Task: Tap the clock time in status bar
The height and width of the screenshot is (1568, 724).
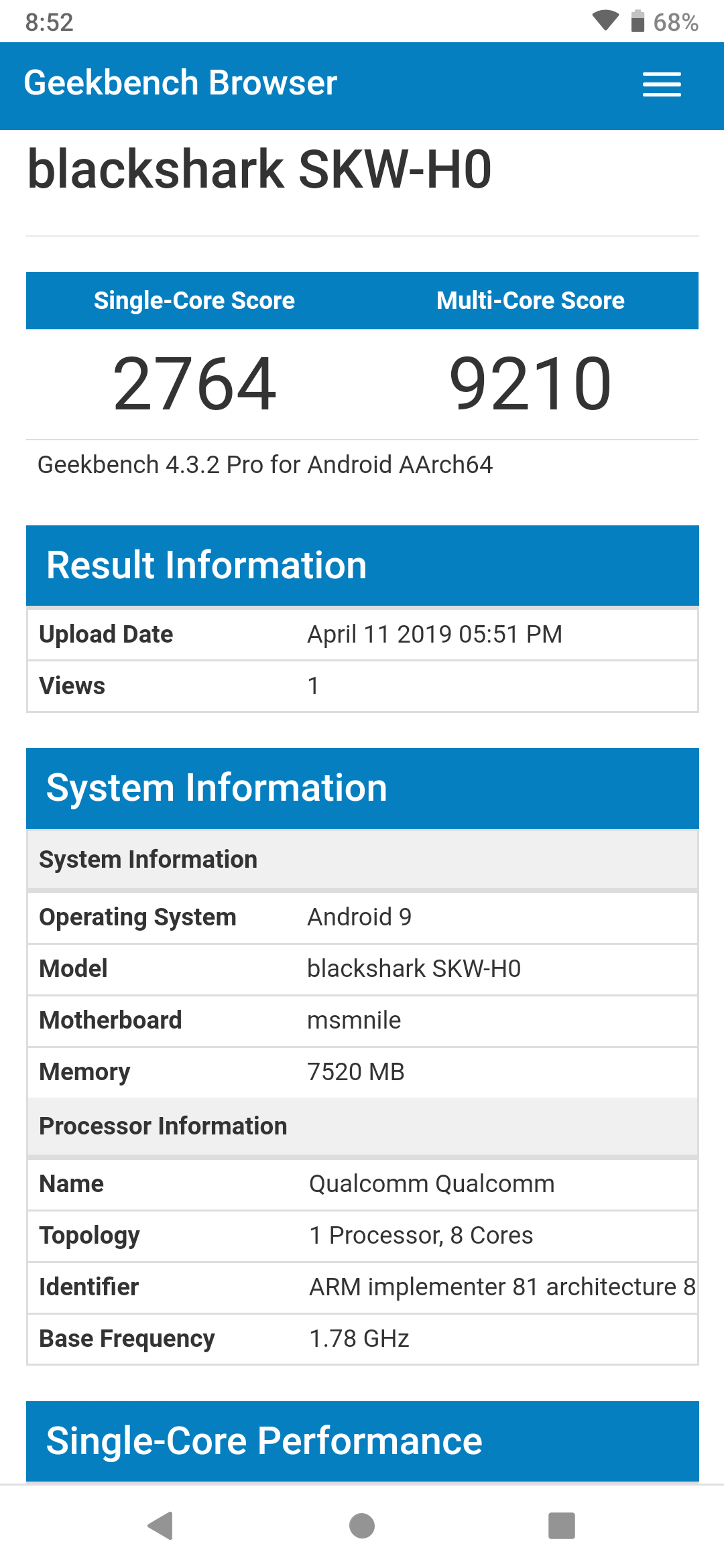Action: pos(49,22)
